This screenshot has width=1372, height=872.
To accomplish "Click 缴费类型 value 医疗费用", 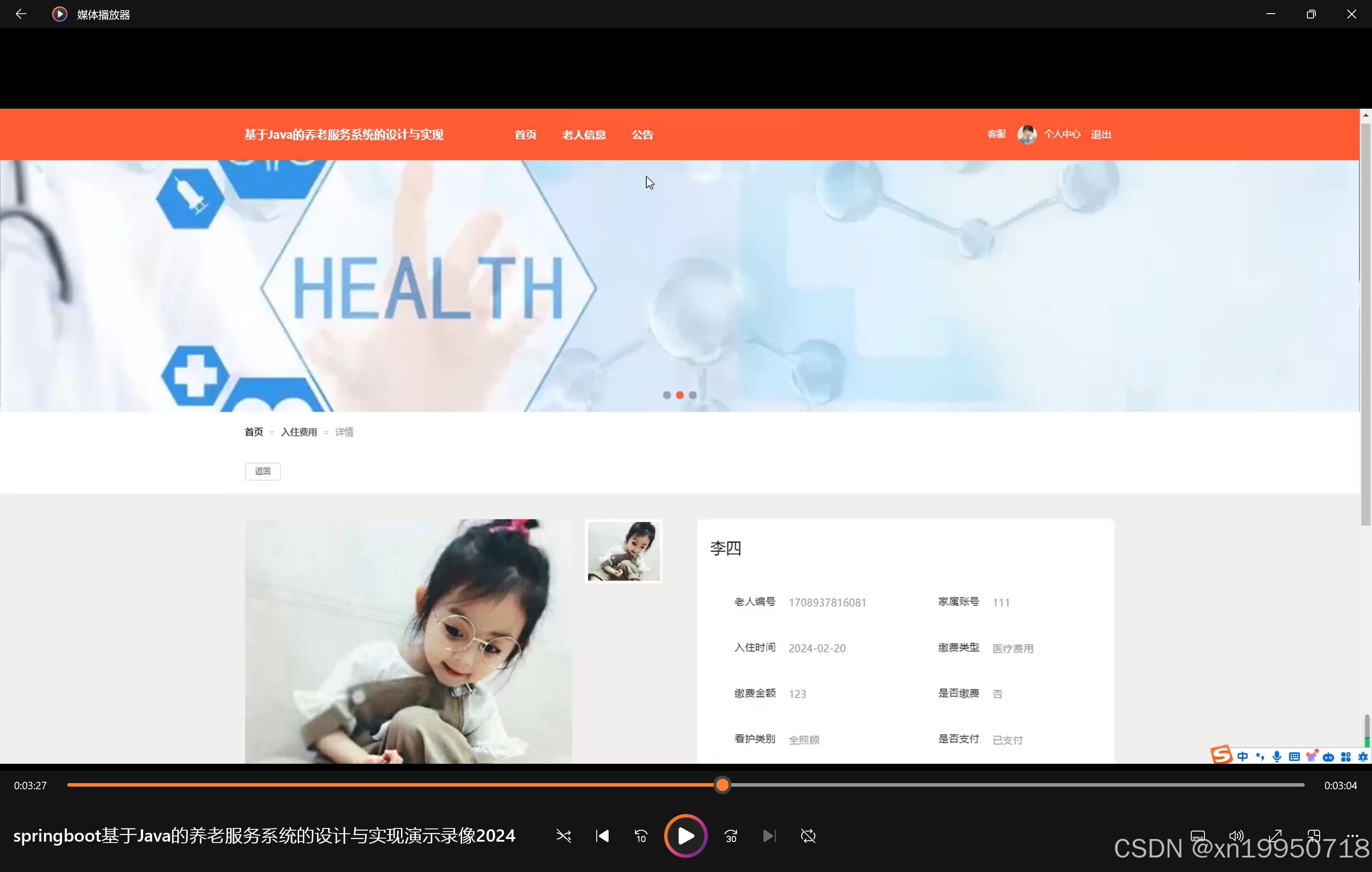I will pos(1013,648).
